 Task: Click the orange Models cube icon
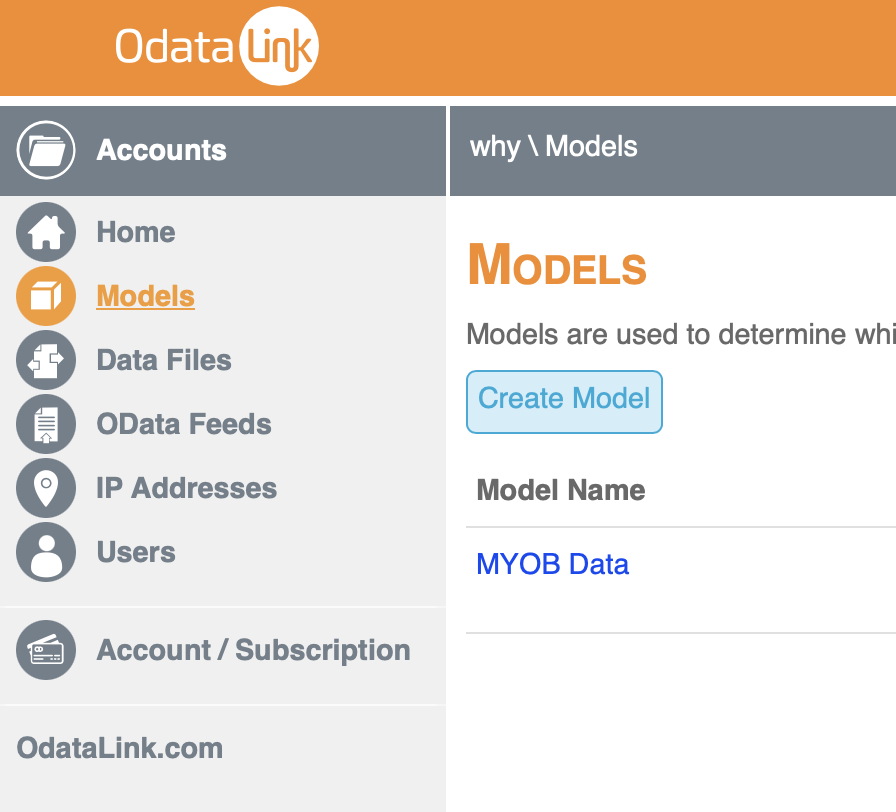(46, 296)
